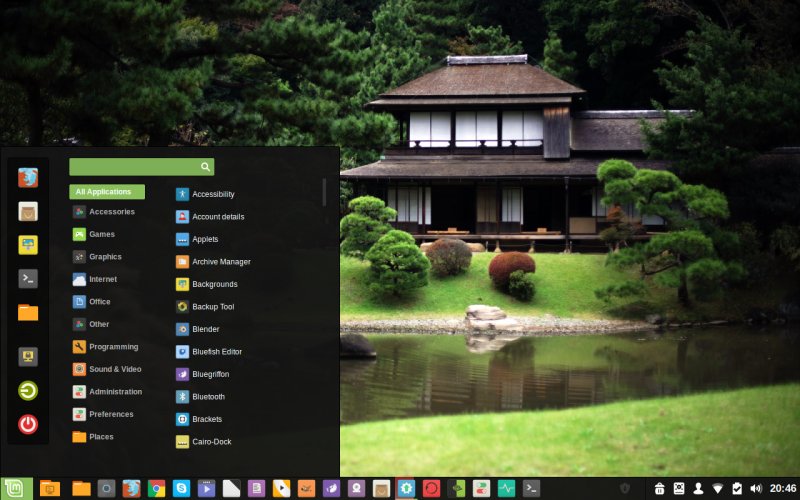
Task: Open the Bluetooth application entry
Action: click(208, 396)
